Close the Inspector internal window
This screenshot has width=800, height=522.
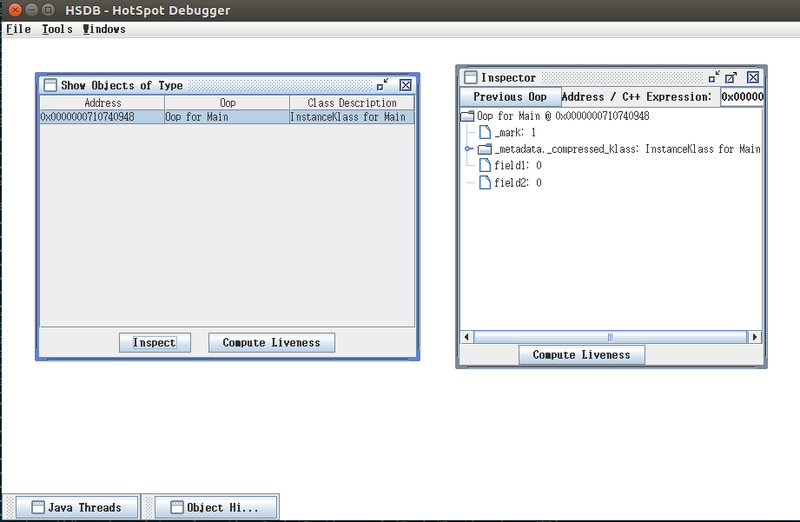[753, 77]
